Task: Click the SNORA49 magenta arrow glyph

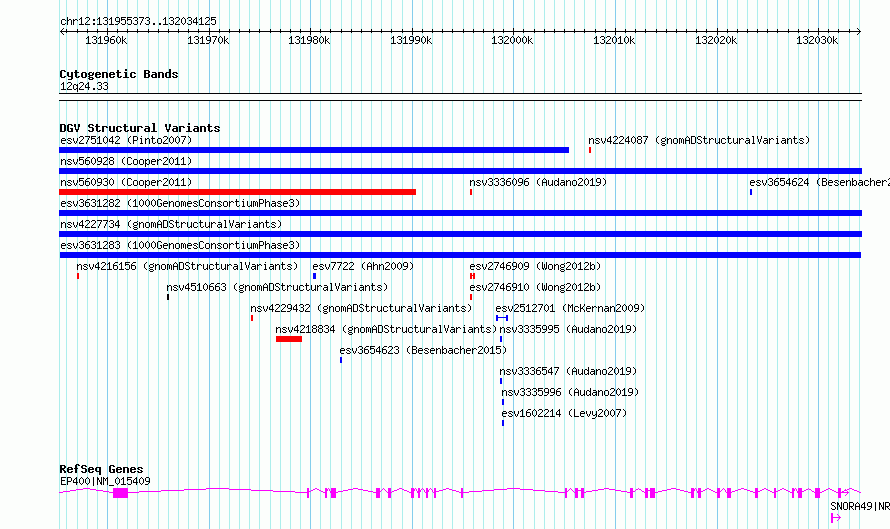Action: tap(836, 518)
